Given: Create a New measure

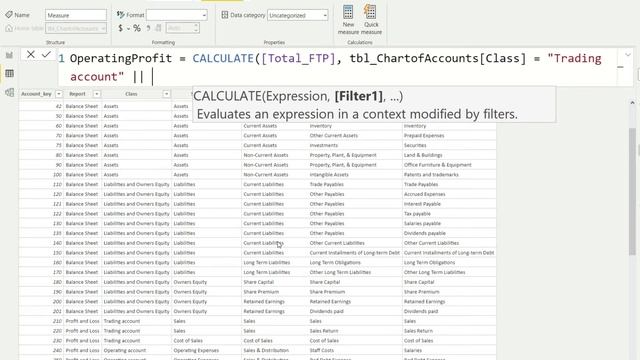Looking at the screenshot, I should pos(348,20).
